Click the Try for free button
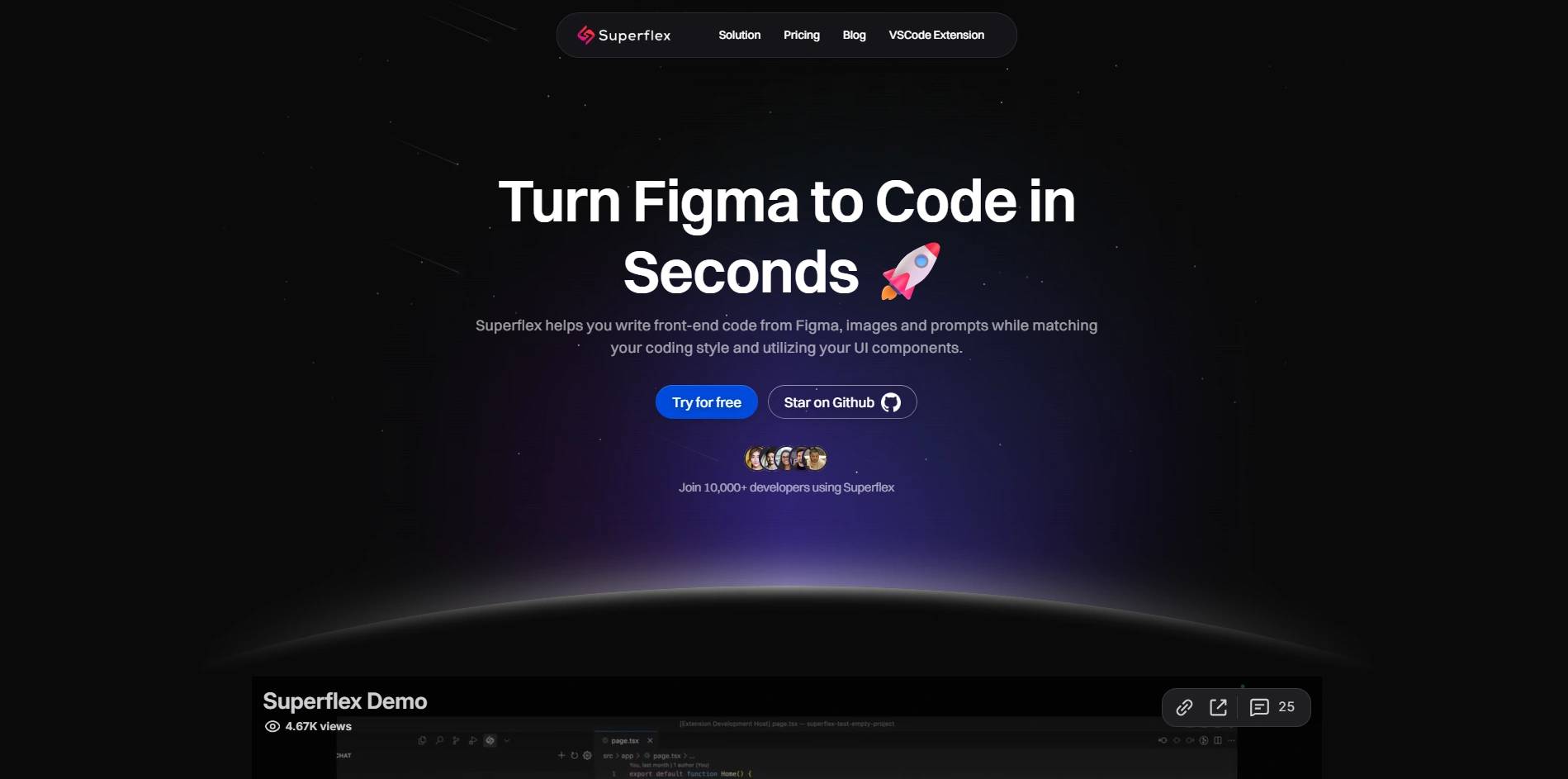Image resolution: width=1568 pixels, height=779 pixels. pos(707,402)
